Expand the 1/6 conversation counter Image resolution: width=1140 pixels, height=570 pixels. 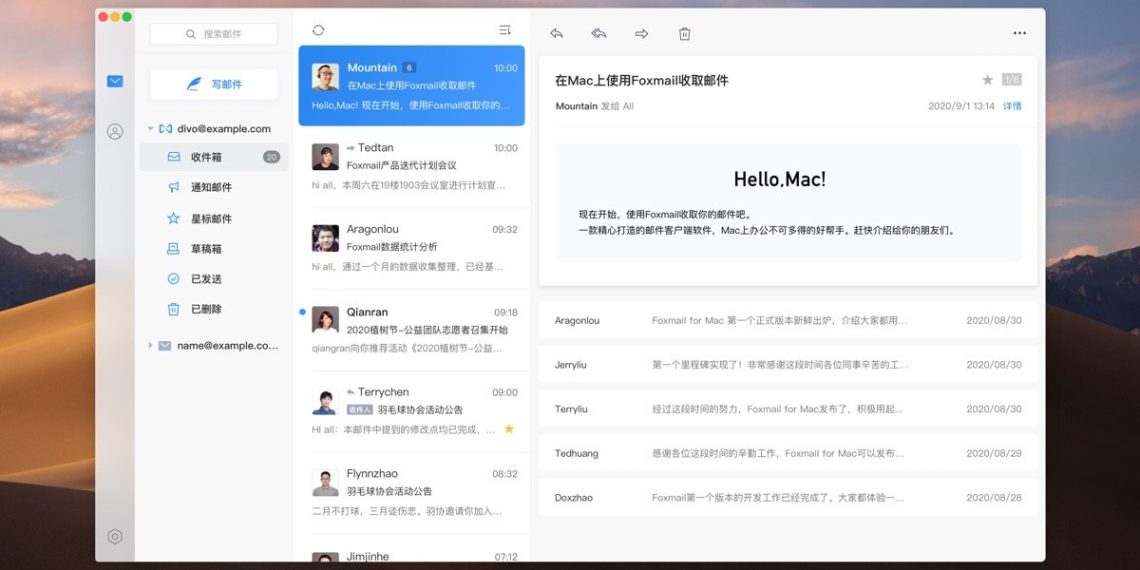click(x=1011, y=80)
